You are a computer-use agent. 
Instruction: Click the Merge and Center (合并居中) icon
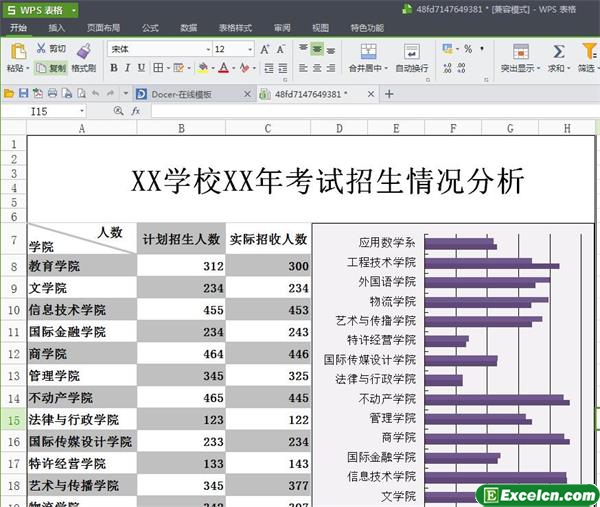pyautogui.click(x=365, y=50)
